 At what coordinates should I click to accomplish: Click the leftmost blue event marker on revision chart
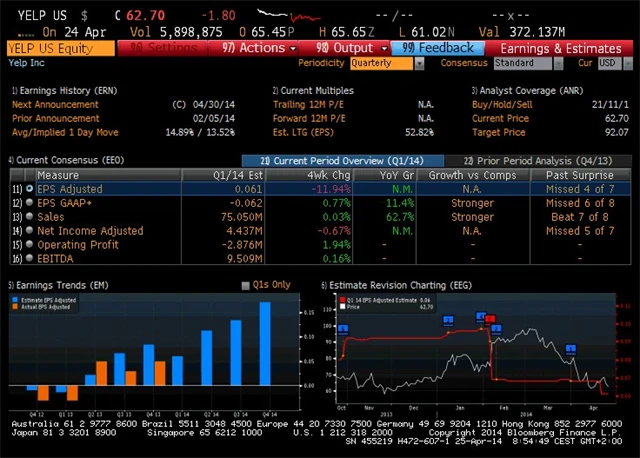343,329
